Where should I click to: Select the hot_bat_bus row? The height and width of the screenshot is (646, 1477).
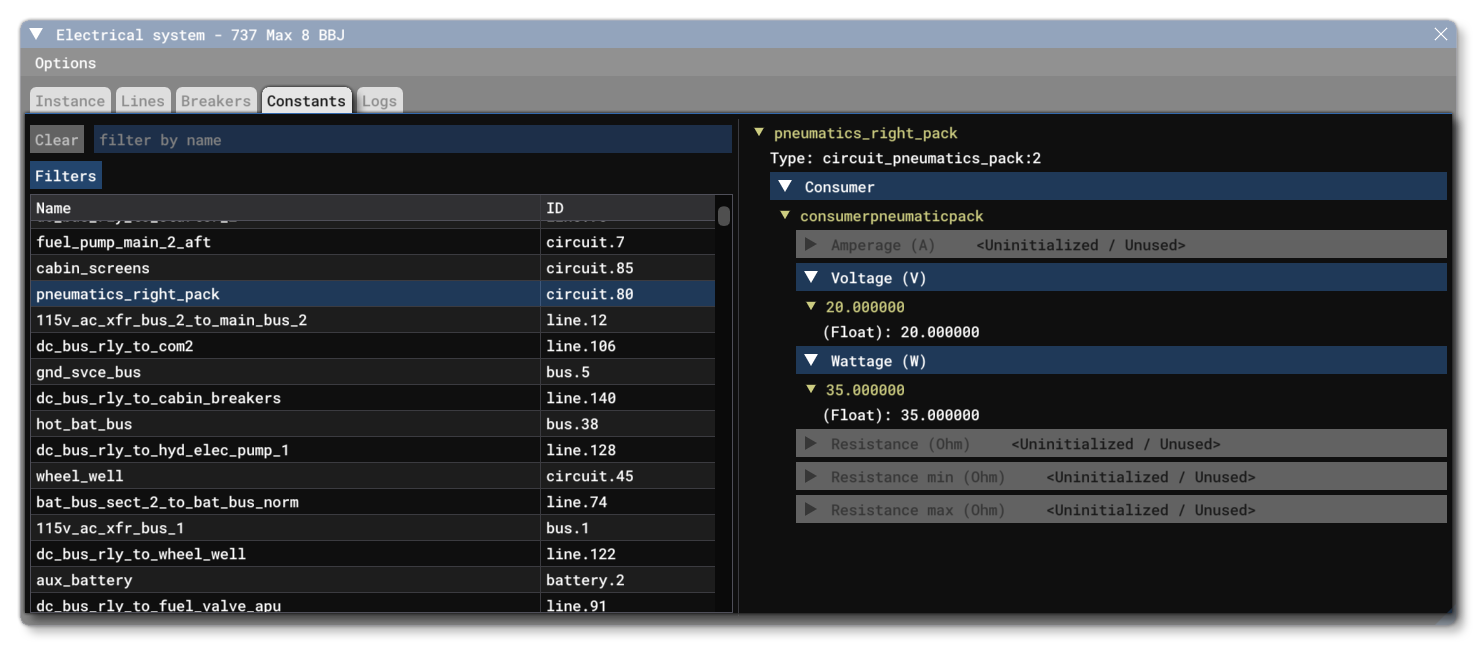[x=200, y=424]
